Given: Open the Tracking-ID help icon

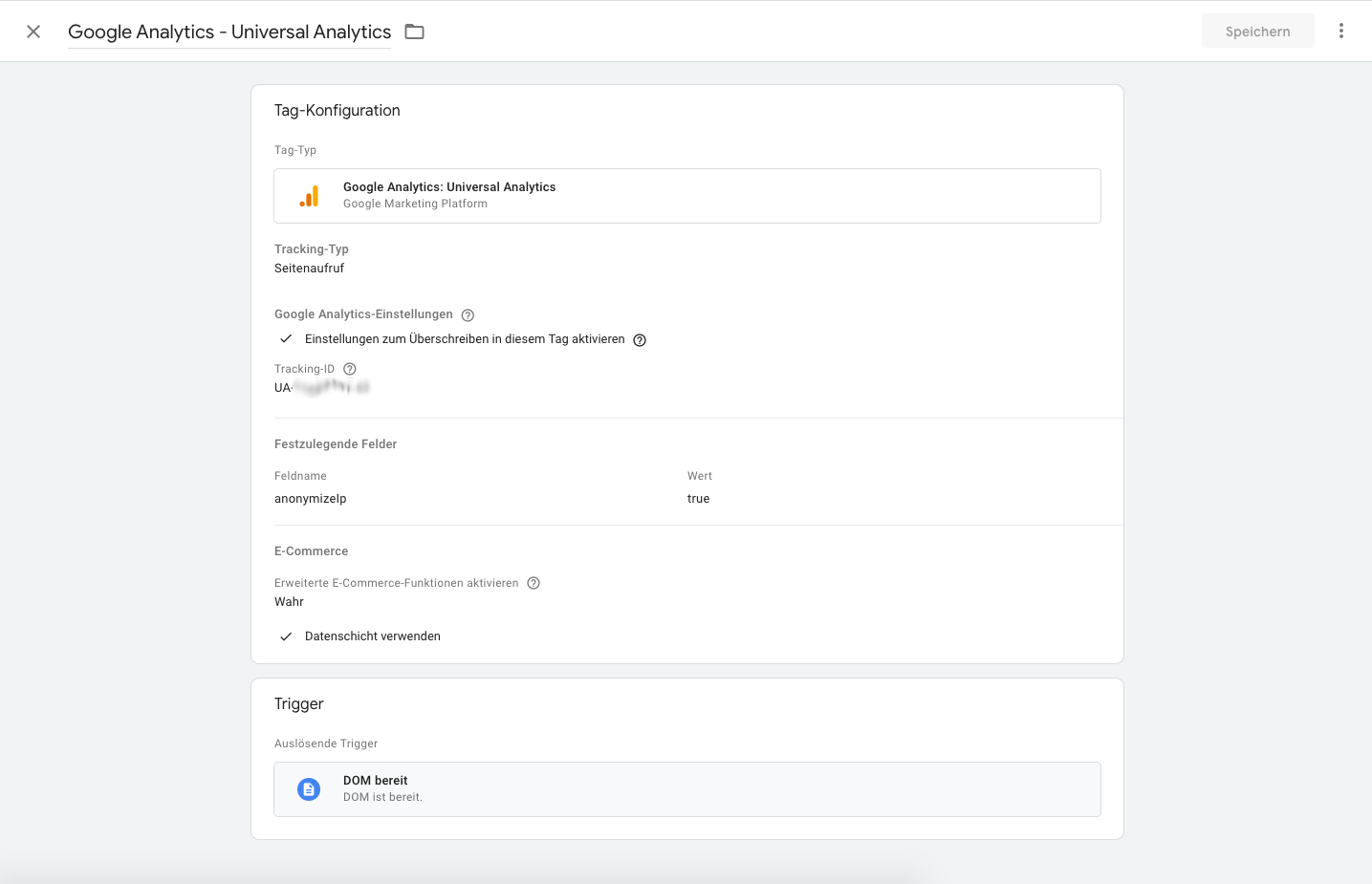Looking at the screenshot, I should tap(350, 369).
